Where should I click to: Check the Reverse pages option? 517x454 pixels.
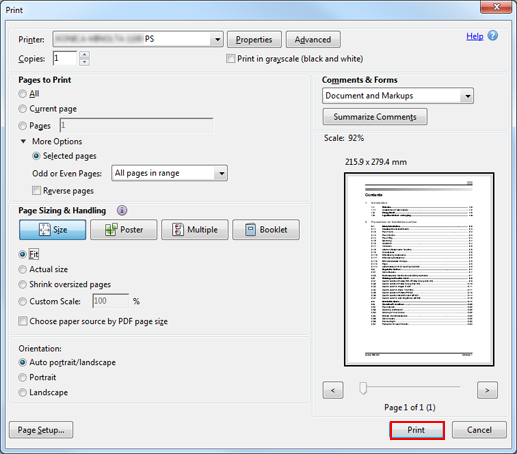[x=36, y=191]
